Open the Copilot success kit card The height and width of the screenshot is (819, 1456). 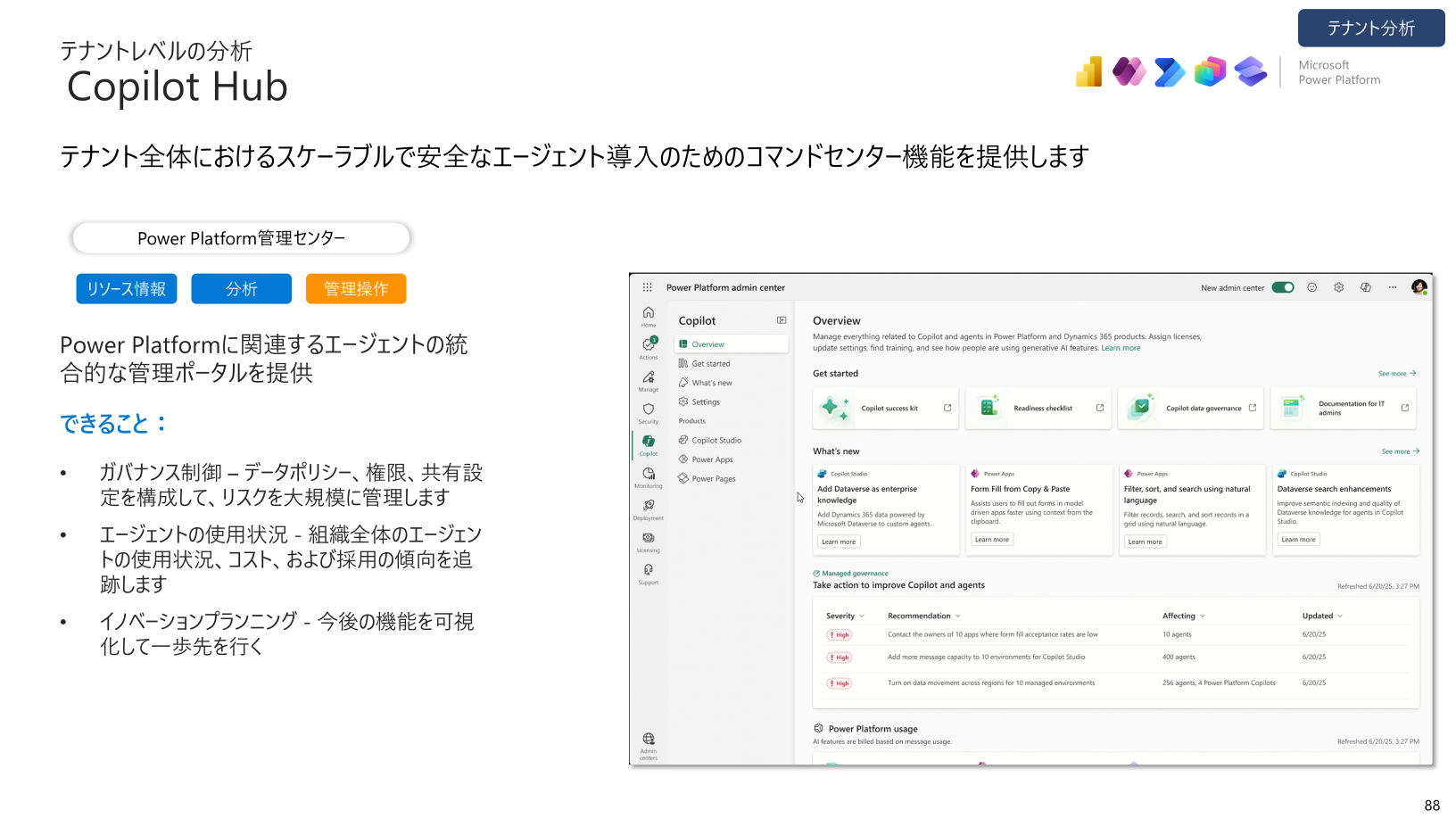(x=886, y=408)
